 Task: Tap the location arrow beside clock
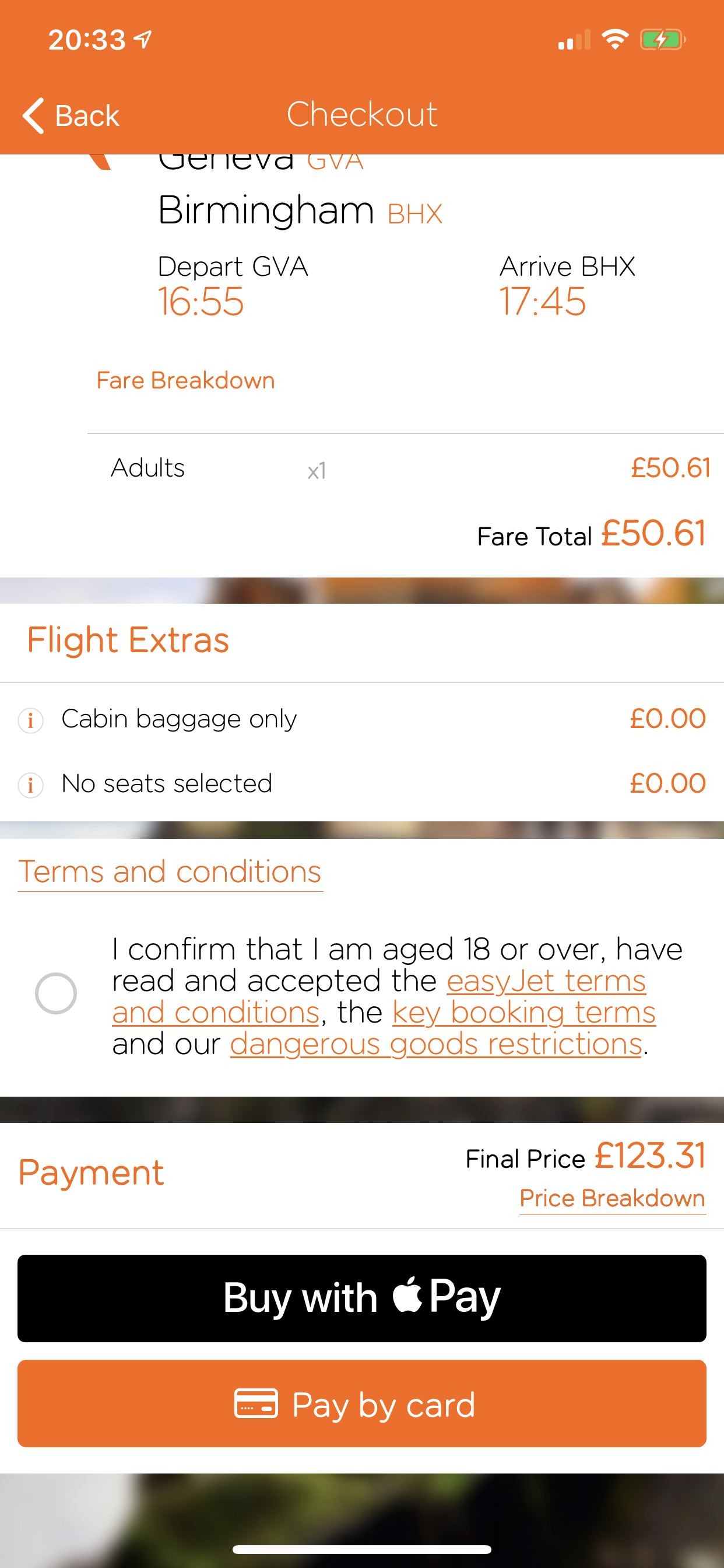[143, 40]
